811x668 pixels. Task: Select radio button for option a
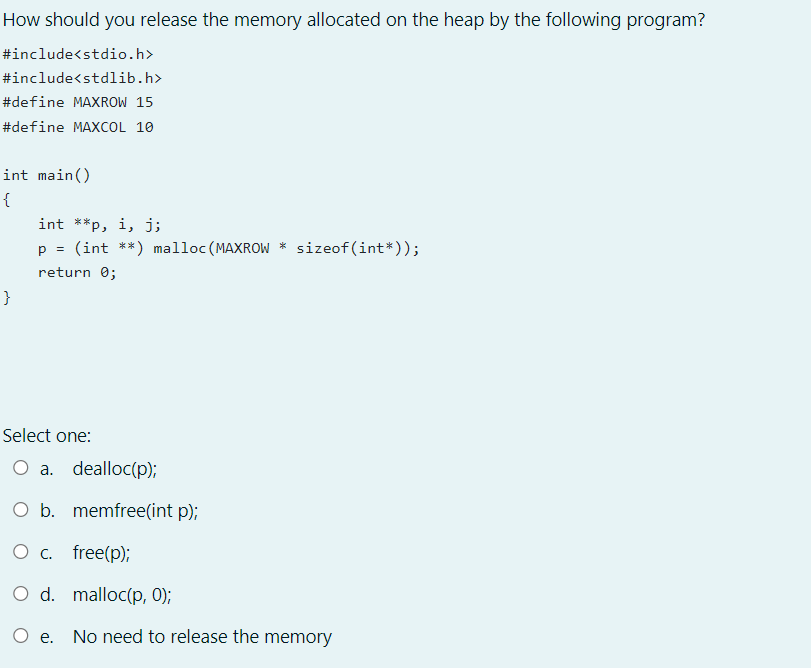(x=20, y=467)
